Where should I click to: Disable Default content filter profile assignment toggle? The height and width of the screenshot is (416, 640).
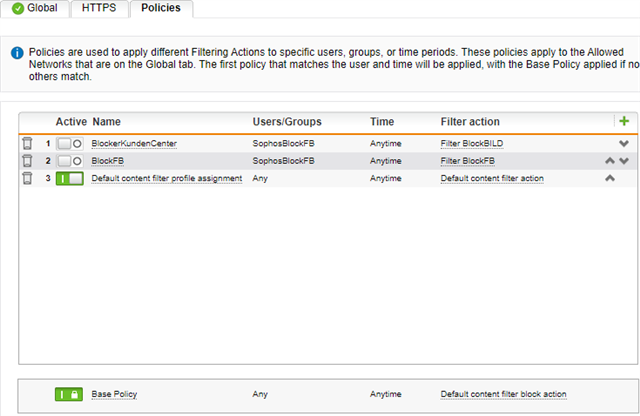pos(69,178)
